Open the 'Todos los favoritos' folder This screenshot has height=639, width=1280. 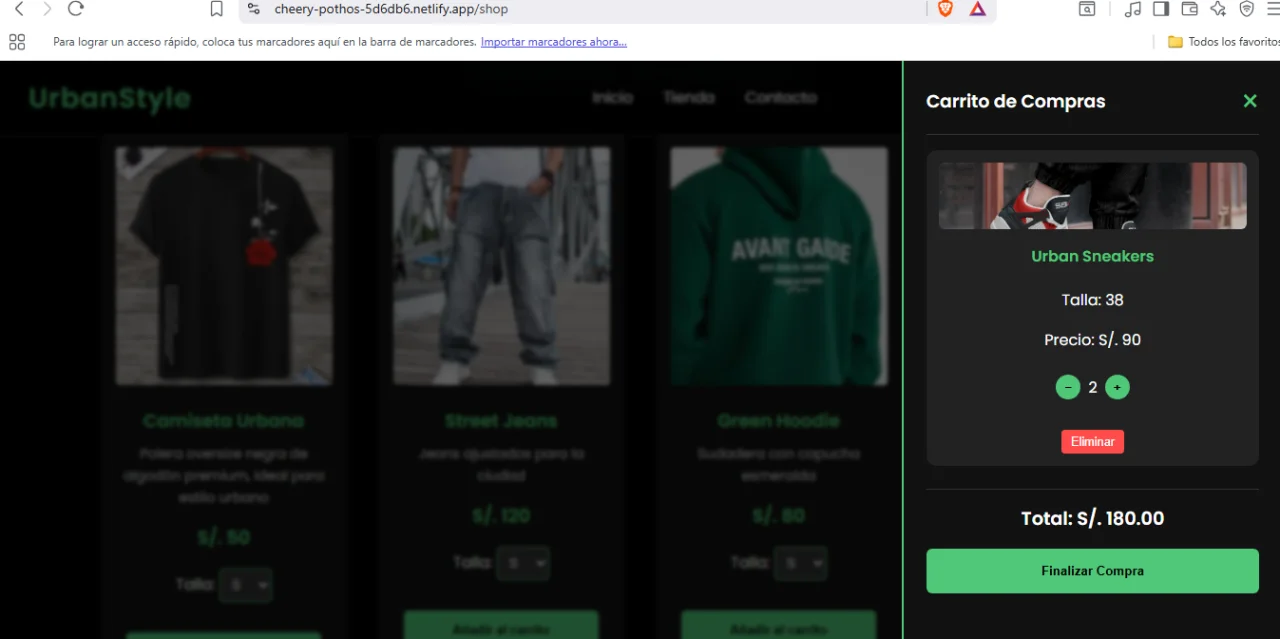1224,42
